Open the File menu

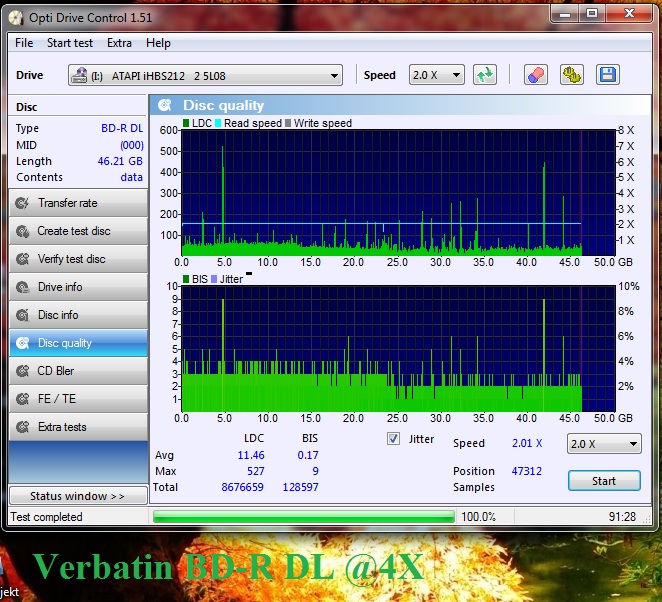coord(24,43)
